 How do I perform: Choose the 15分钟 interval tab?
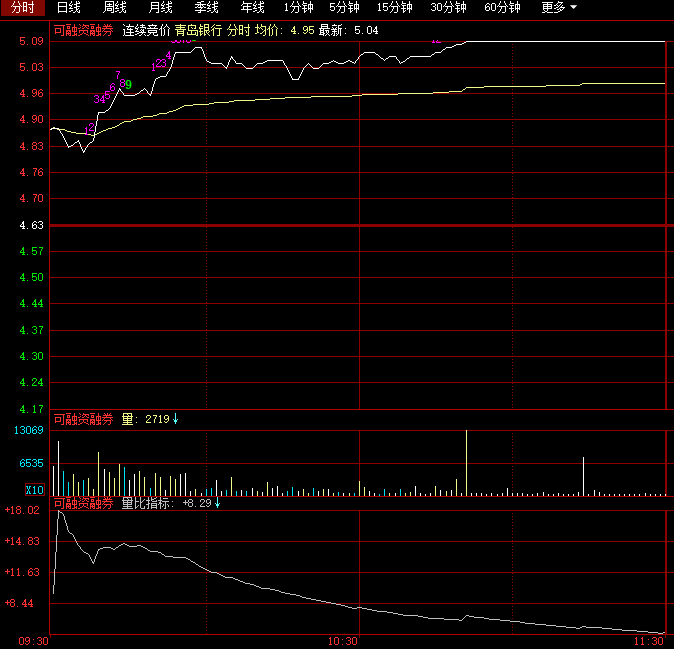394,8
